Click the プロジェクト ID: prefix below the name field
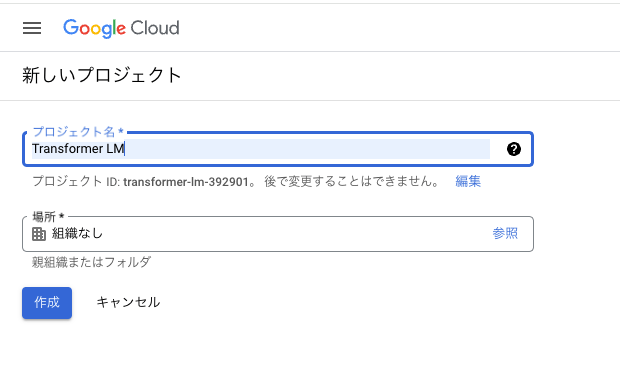This screenshot has width=620, height=390. coord(76,182)
